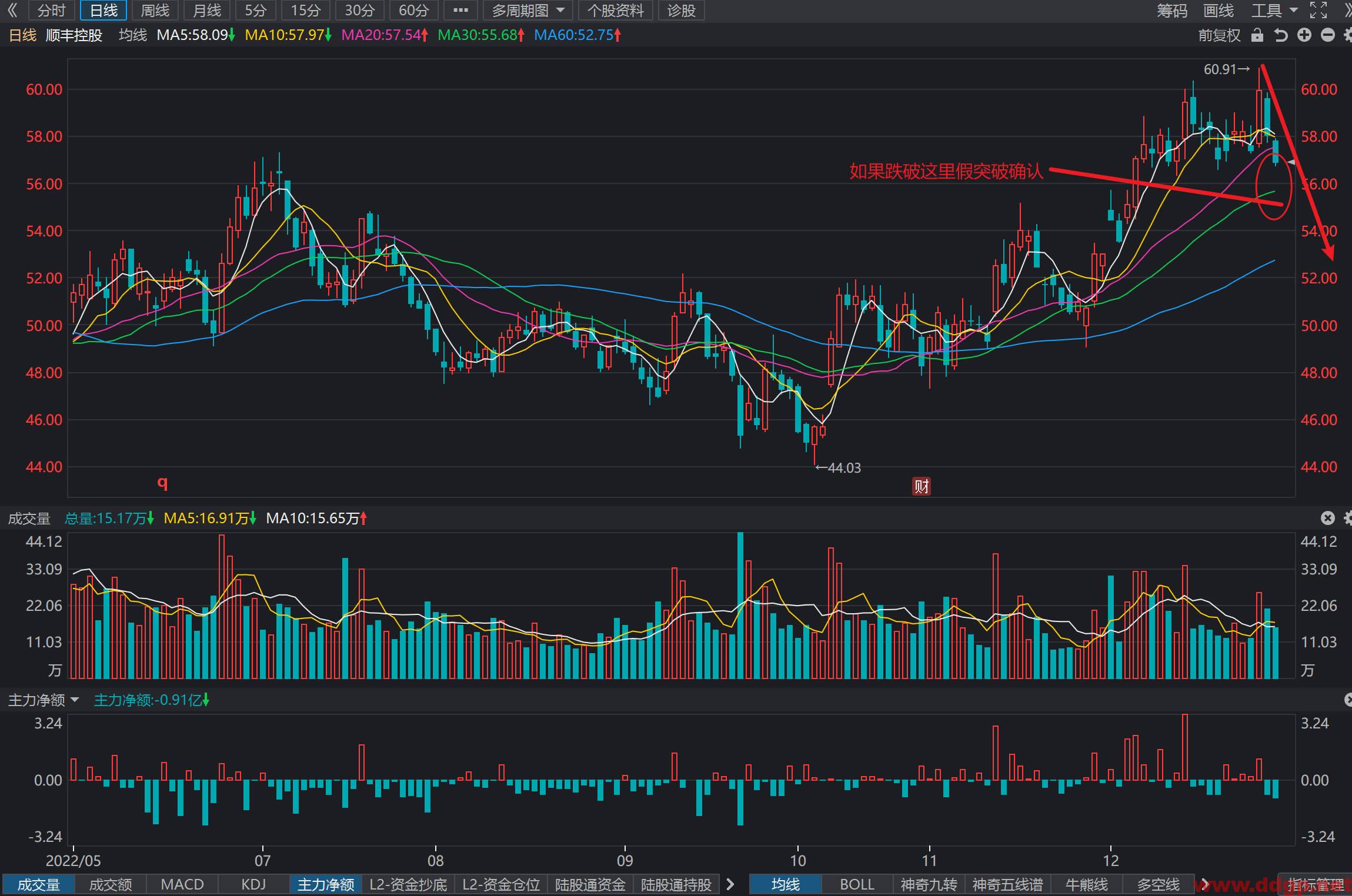1352x896 pixels.
Task: Select the 牛熊线 indicator tab
Action: coord(1086,884)
